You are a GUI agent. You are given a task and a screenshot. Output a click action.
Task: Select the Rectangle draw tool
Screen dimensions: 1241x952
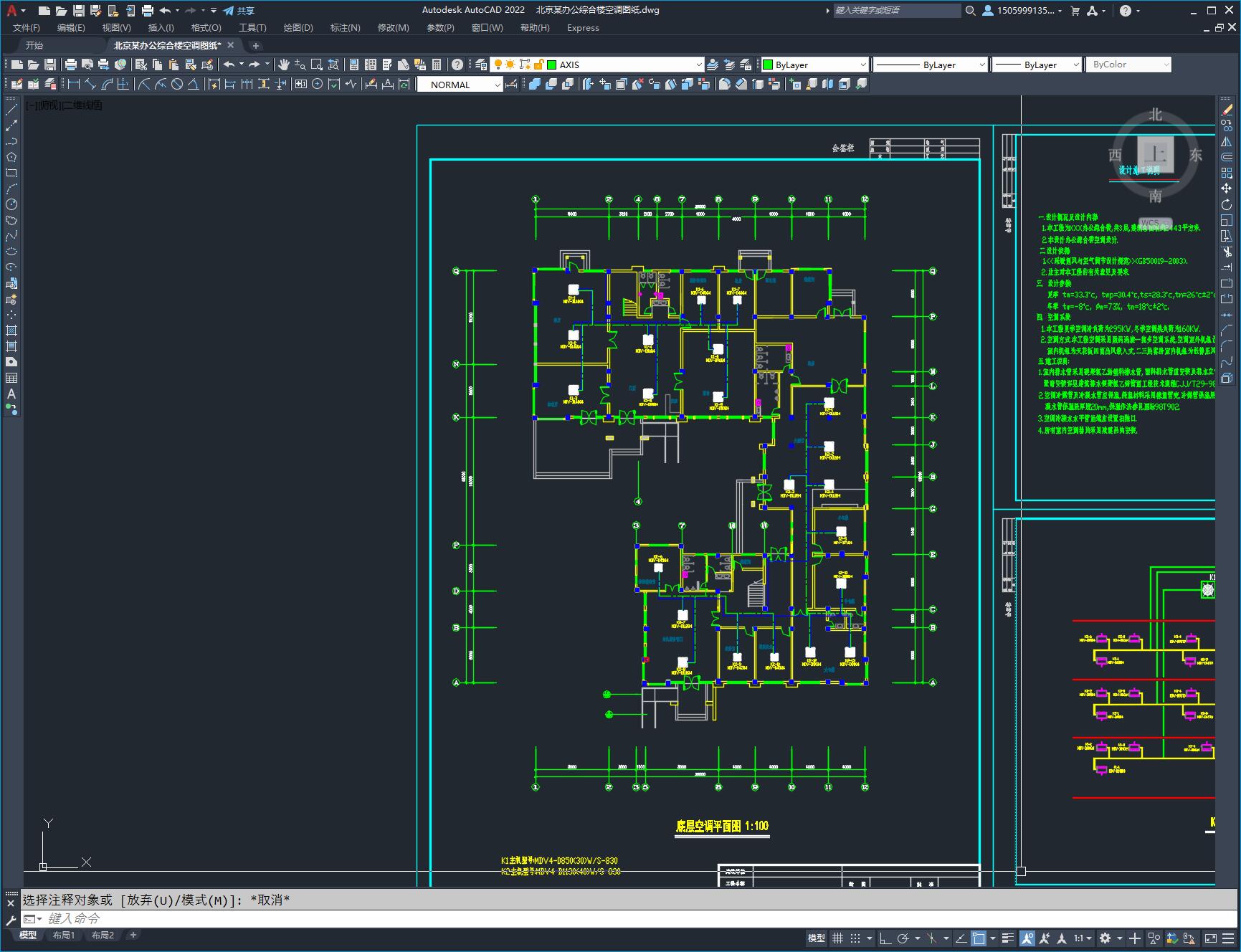pos(11,173)
